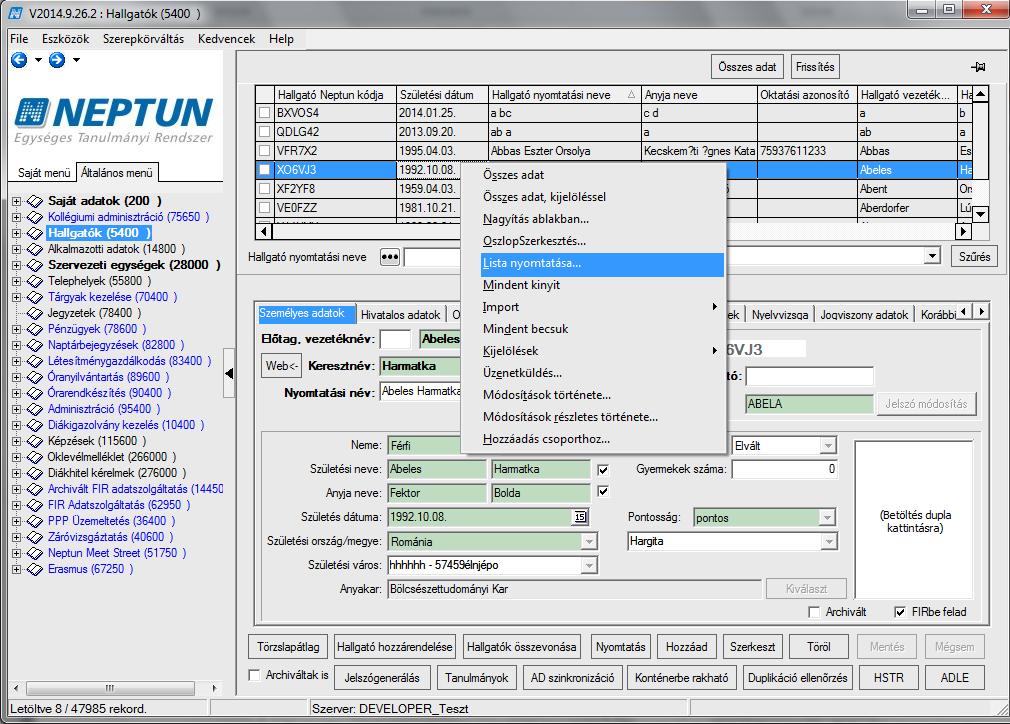Switch to the Saját menü tab
The height and width of the screenshot is (724, 1010).
[44, 173]
